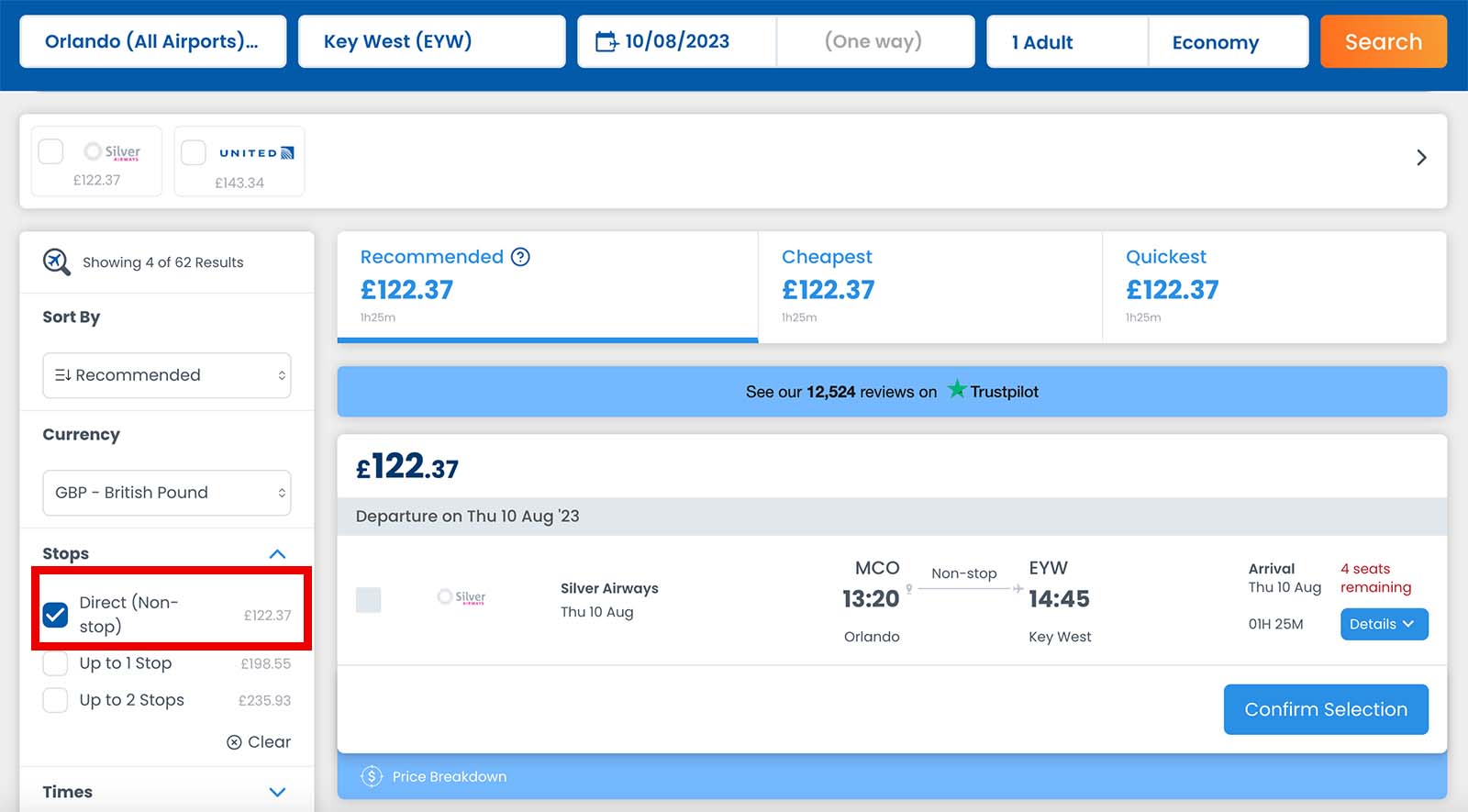
Task: Expand flight Details for the Silver Airways flight
Action: pos(1383,624)
